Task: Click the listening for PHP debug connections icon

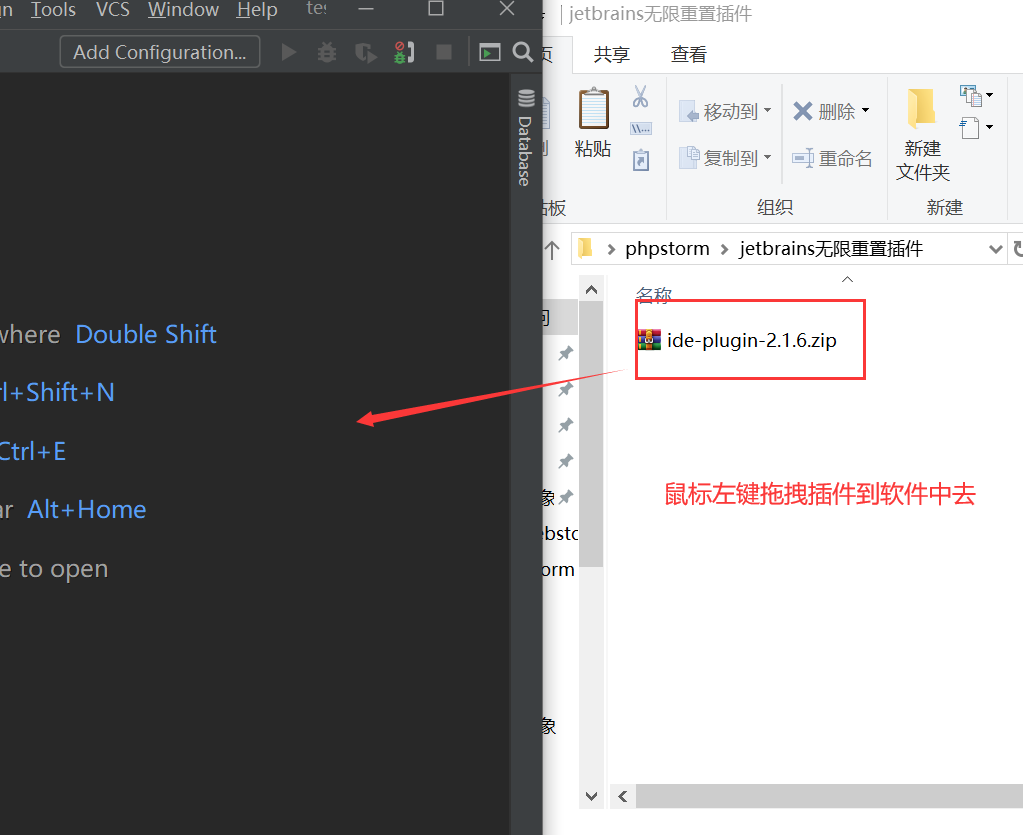Action: tap(405, 52)
